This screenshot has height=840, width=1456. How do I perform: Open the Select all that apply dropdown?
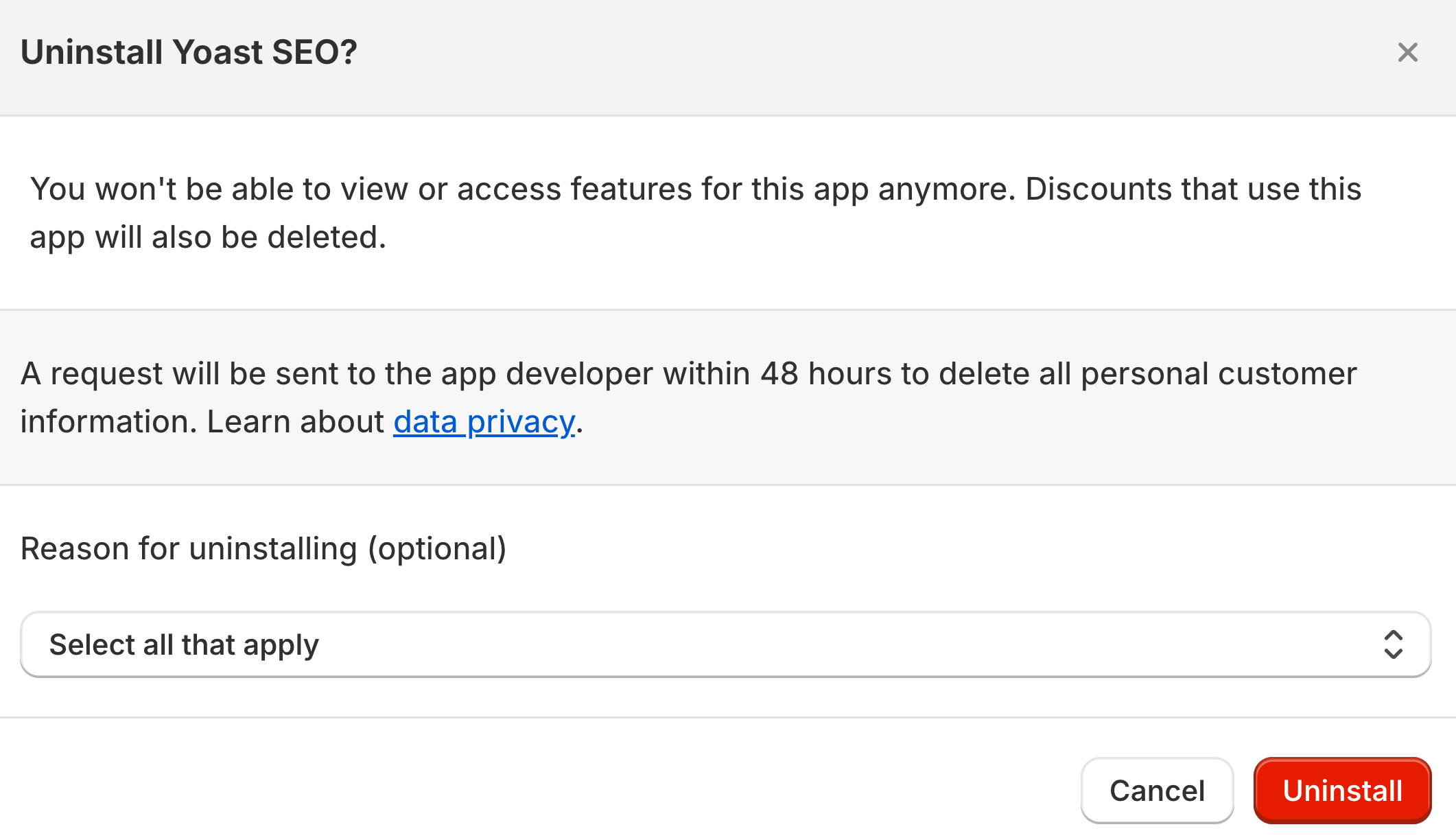(x=725, y=644)
